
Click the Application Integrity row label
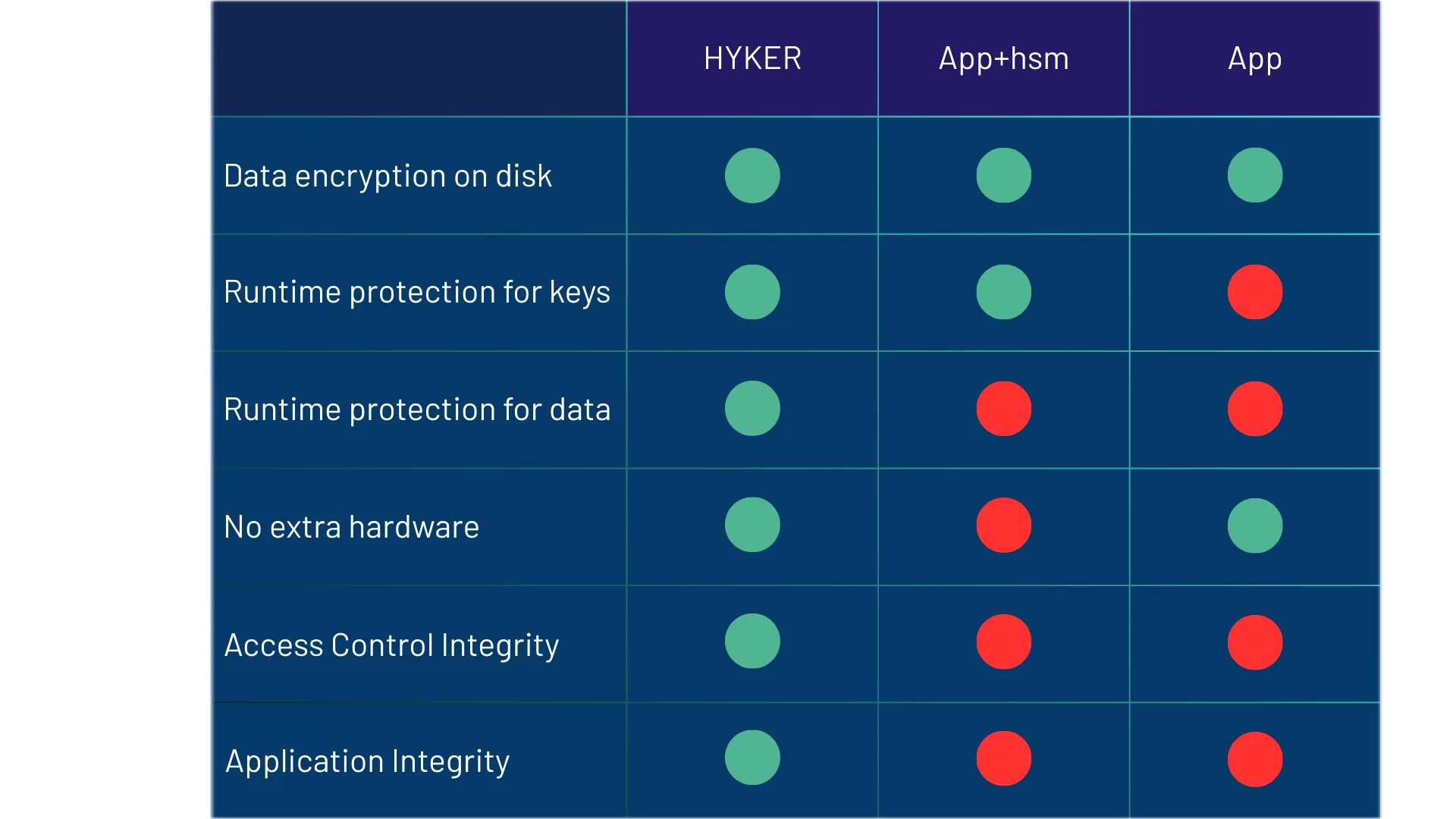(x=367, y=761)
